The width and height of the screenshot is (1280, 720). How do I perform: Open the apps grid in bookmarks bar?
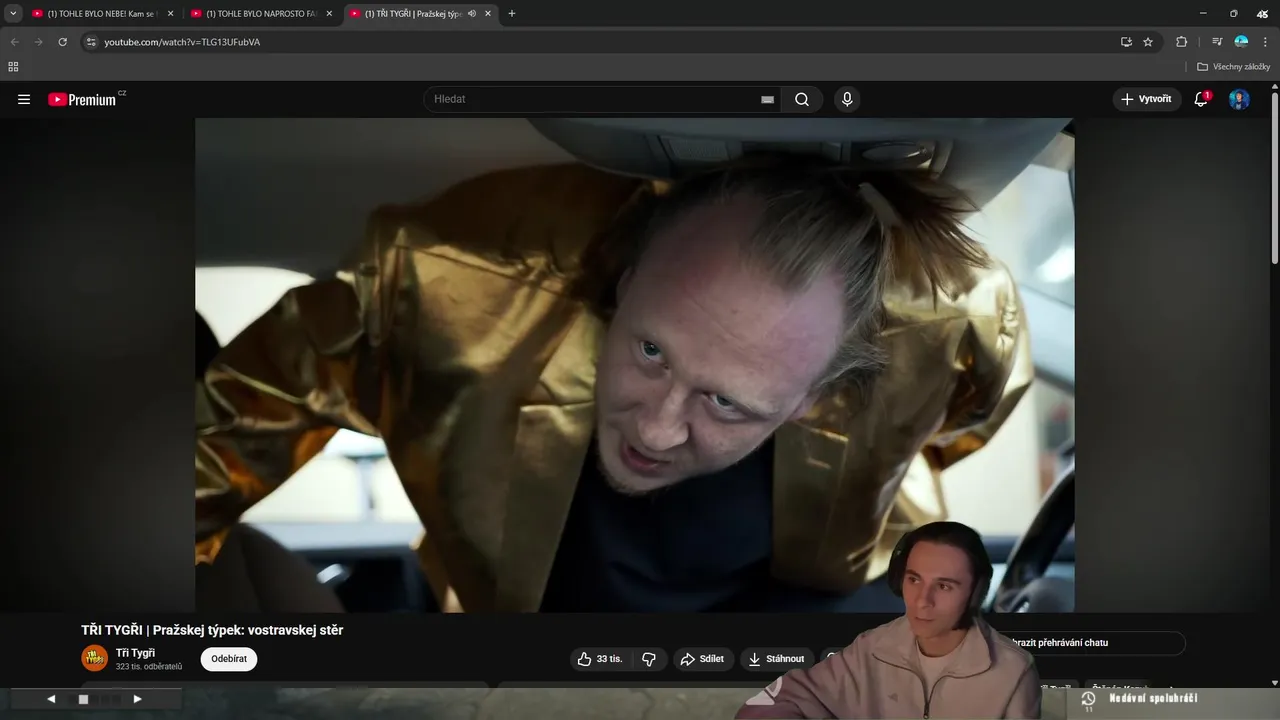[x=13, y=67]
